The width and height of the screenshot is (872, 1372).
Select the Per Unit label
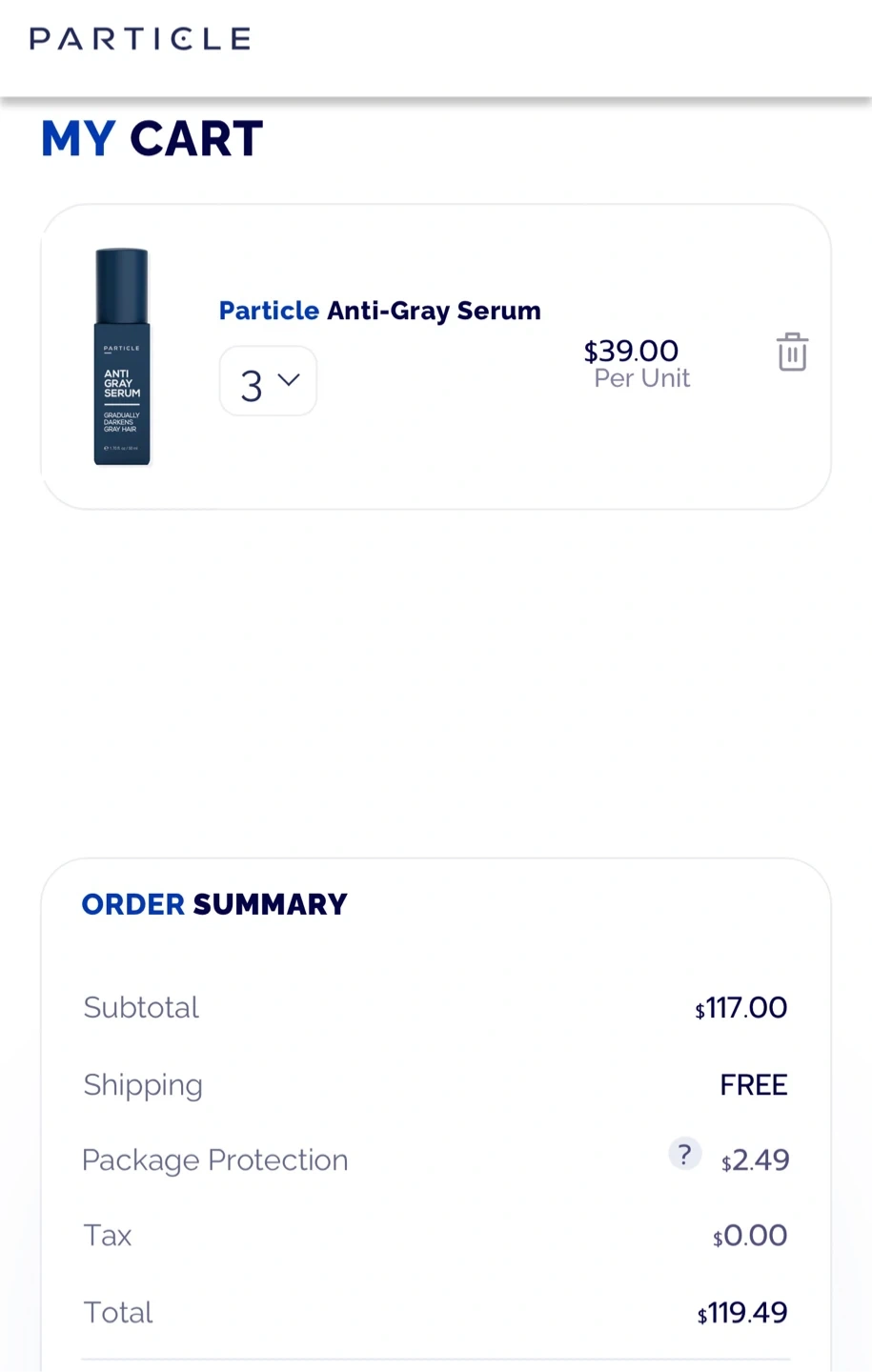(x=641, y=378)
